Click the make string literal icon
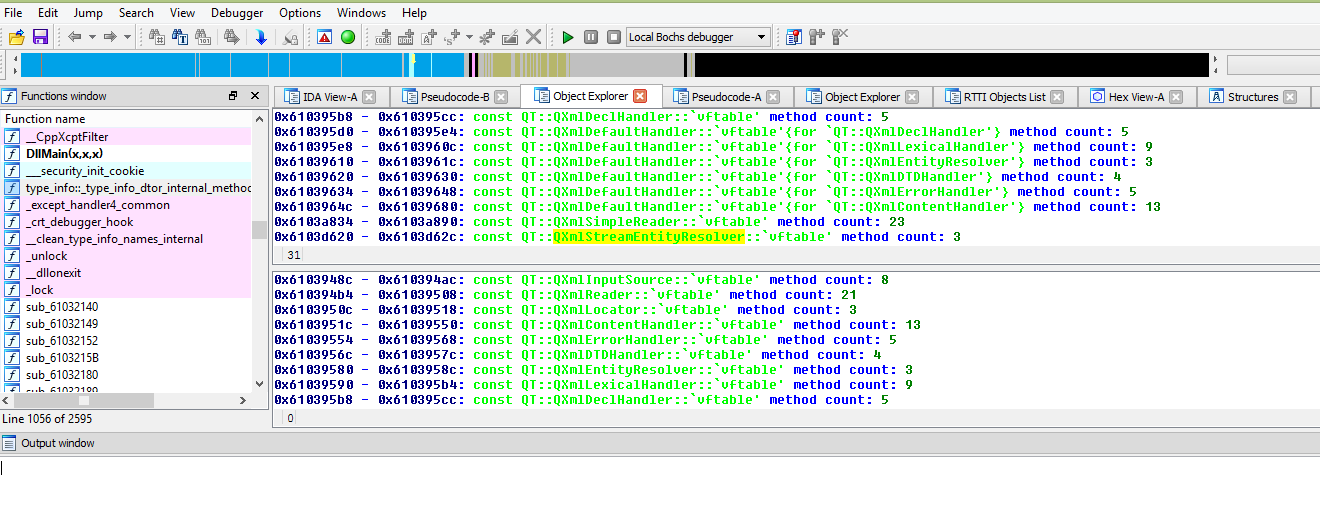This screenshot has width=1320, height=505. 429,37
